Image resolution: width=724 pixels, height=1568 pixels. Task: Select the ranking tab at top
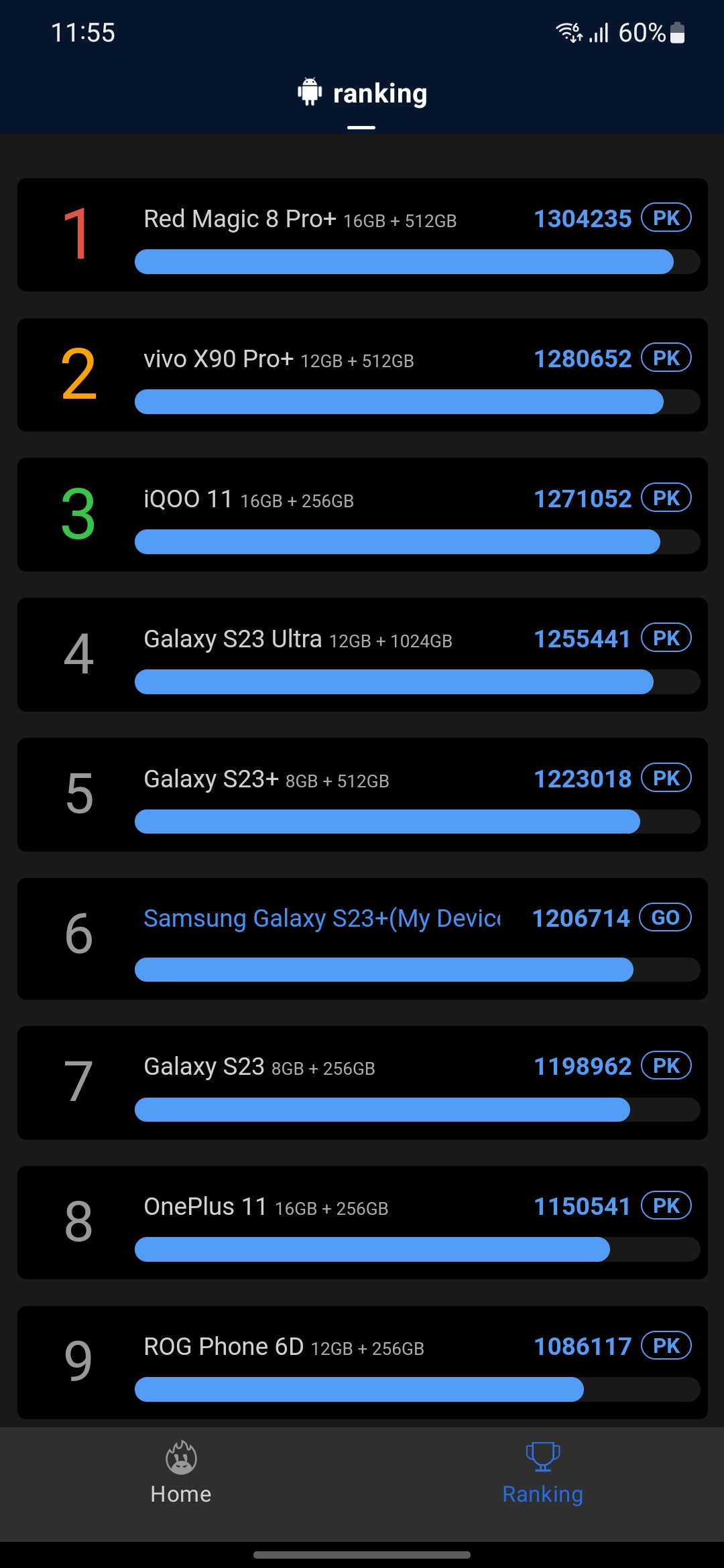(379, 94)
